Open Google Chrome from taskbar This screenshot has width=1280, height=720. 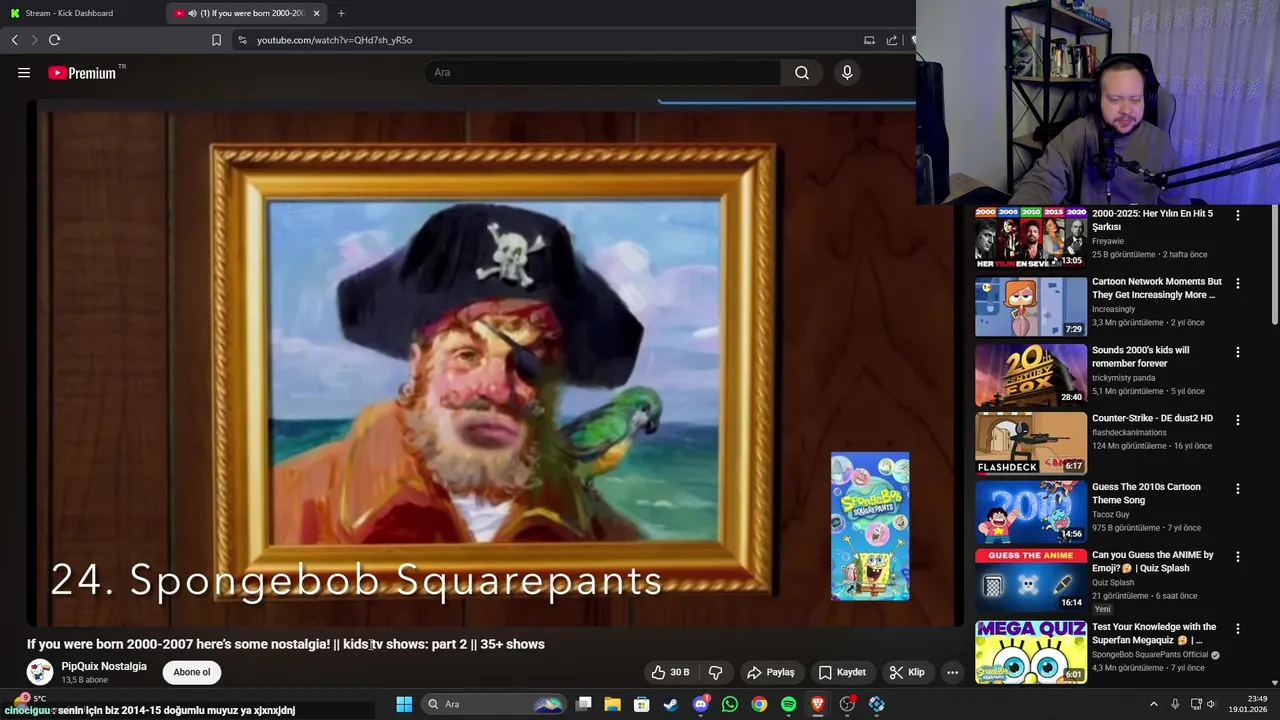click(759, 704)
